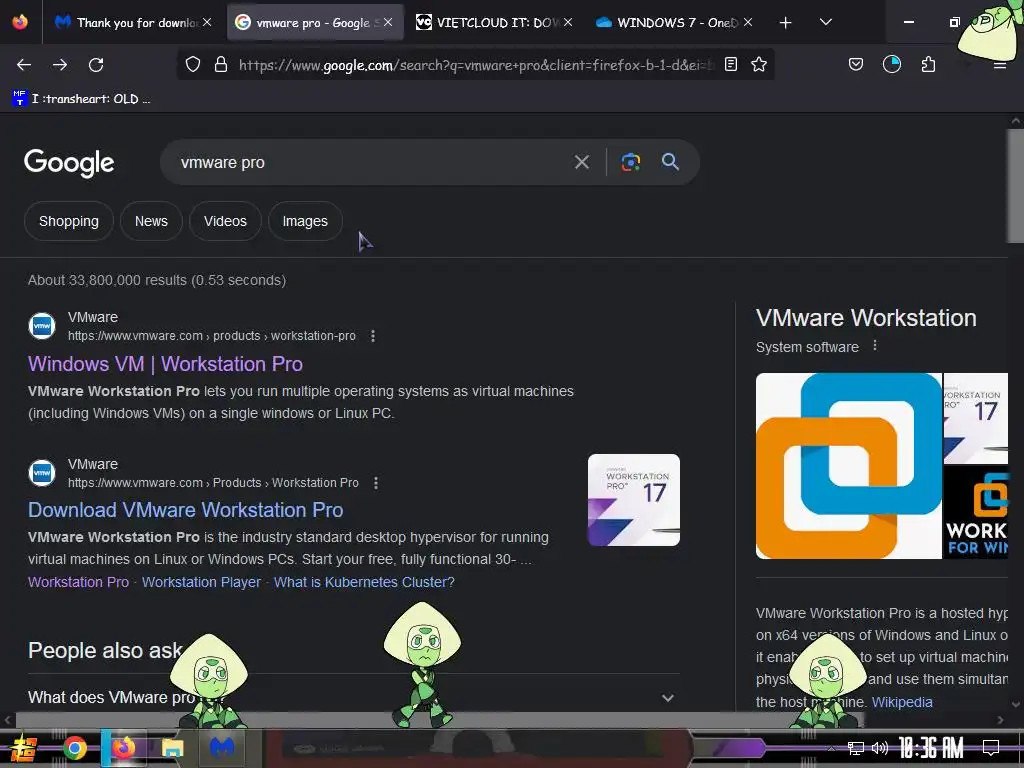Open the Start menu button

click(22, 748)
